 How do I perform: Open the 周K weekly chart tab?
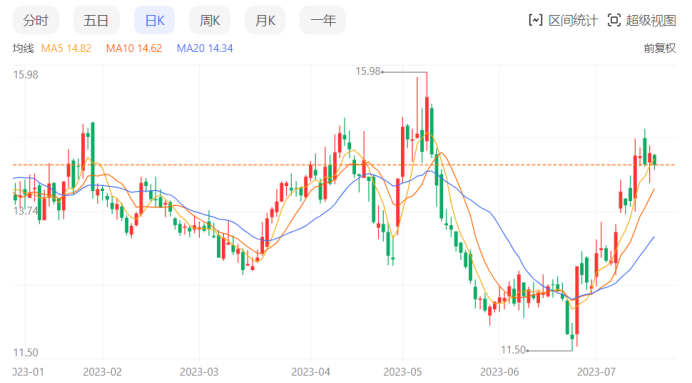[x=210, y=20]
